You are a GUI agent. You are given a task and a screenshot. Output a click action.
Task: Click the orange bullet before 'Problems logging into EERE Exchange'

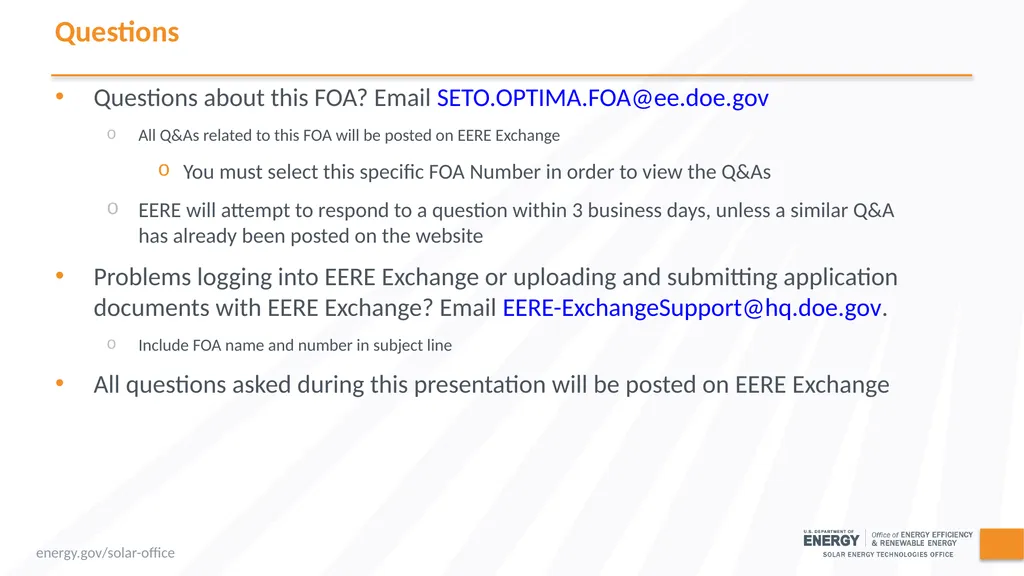pos(60,276)
